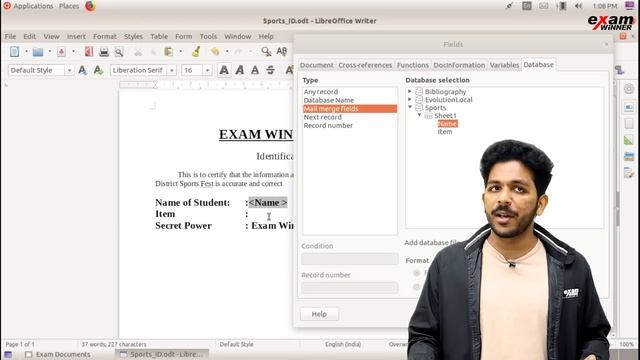Click the Print icon
Viewport: 640px width, 360px height.
[x=104, y=52]
